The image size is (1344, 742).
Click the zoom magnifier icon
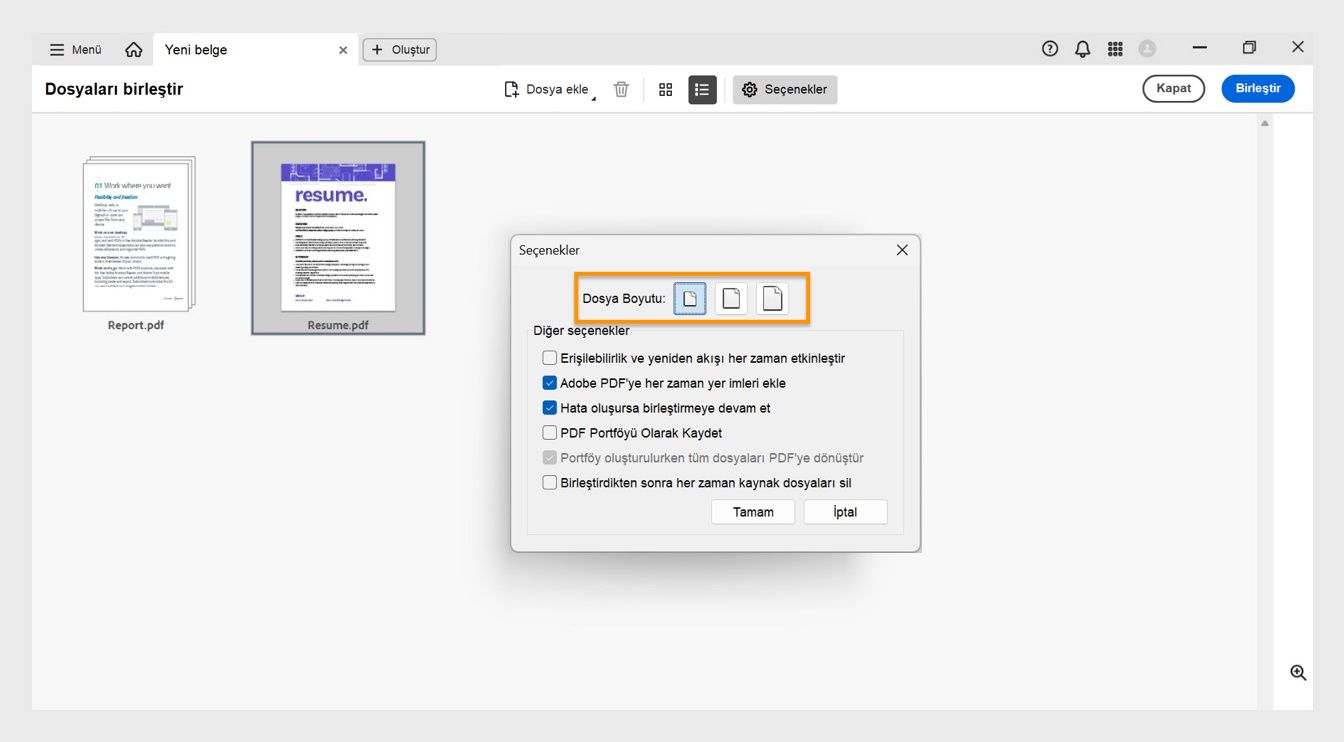pos(1298,673)
